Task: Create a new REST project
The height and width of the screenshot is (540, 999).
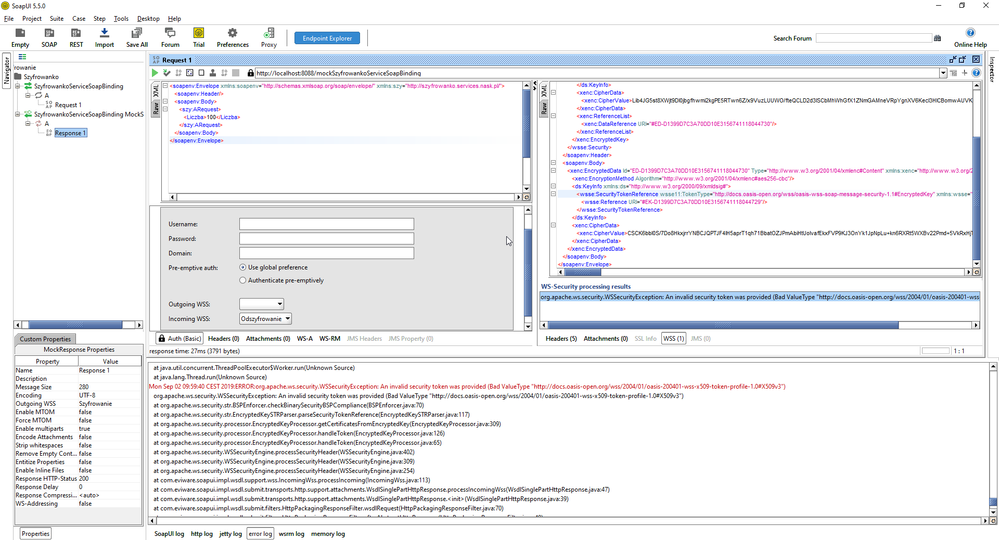Action: 76,38
